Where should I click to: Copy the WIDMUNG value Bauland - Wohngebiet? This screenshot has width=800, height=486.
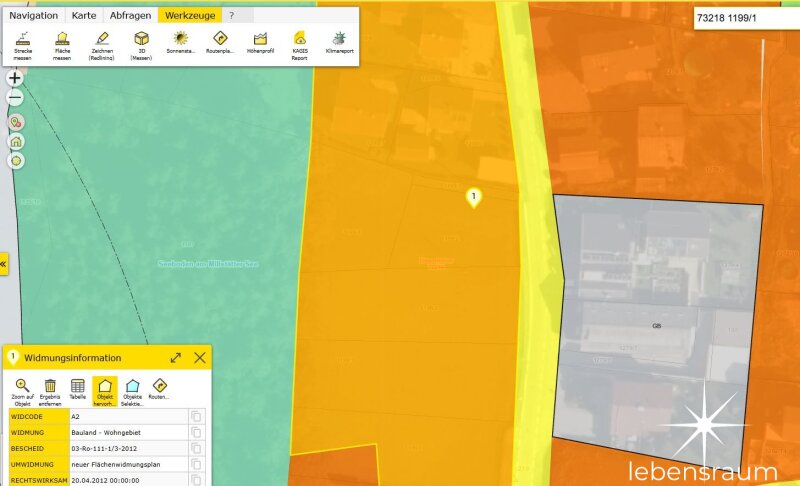(x=197, y=433)
